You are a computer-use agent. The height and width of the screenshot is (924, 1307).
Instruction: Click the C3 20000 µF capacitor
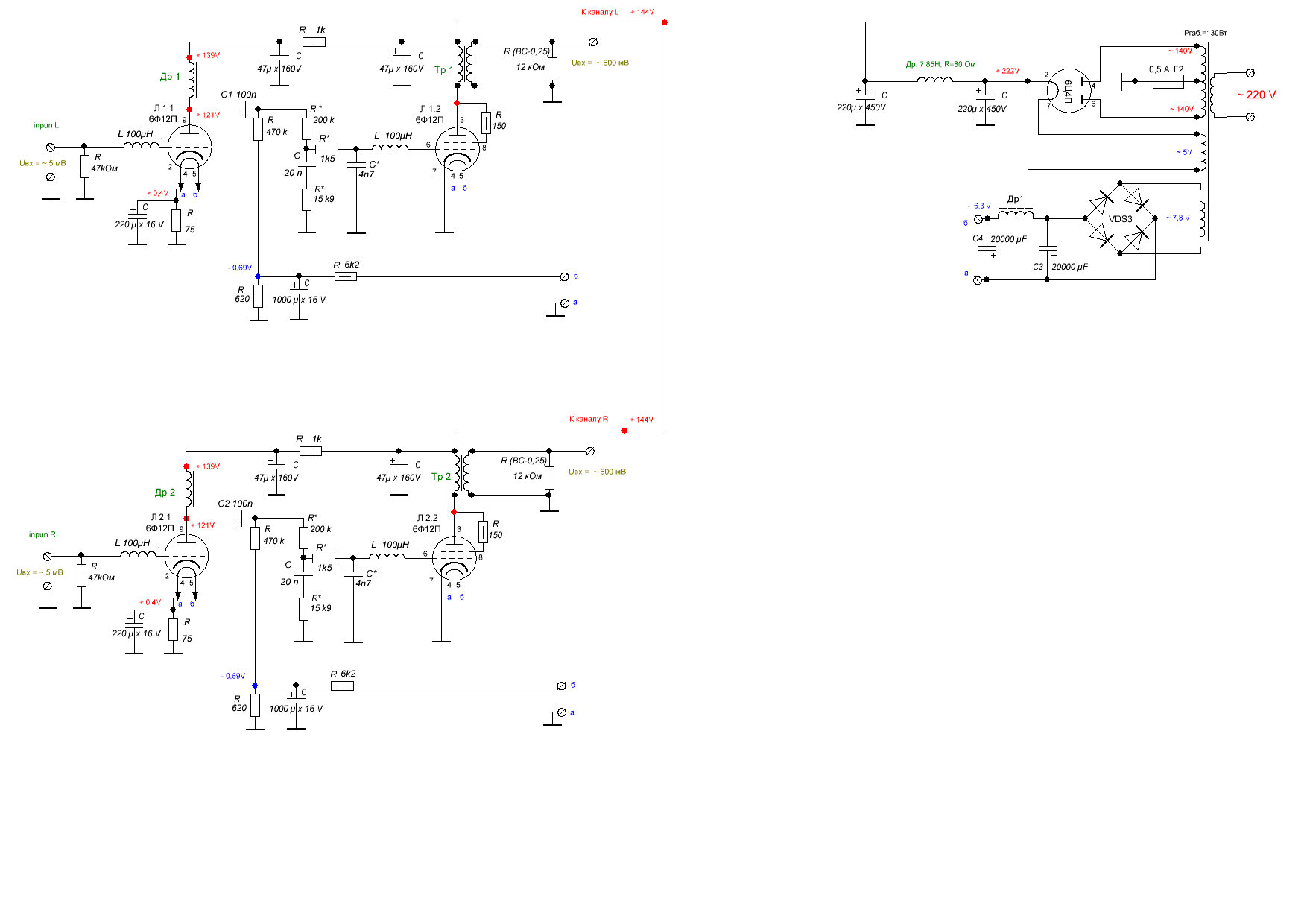[x=1047, y=251]
